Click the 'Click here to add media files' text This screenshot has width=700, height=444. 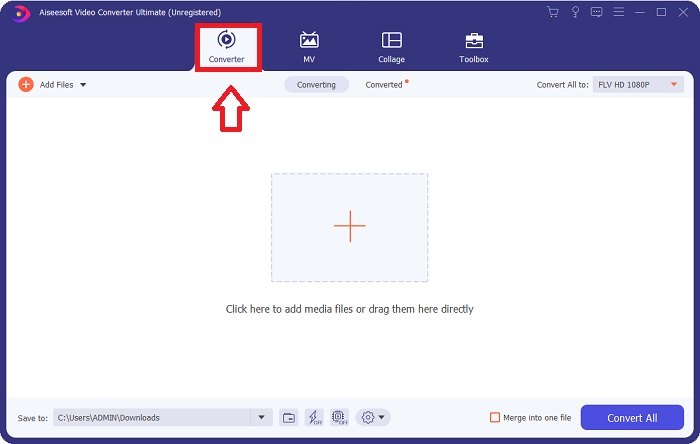pyautogui.click(x=350, y=309)
